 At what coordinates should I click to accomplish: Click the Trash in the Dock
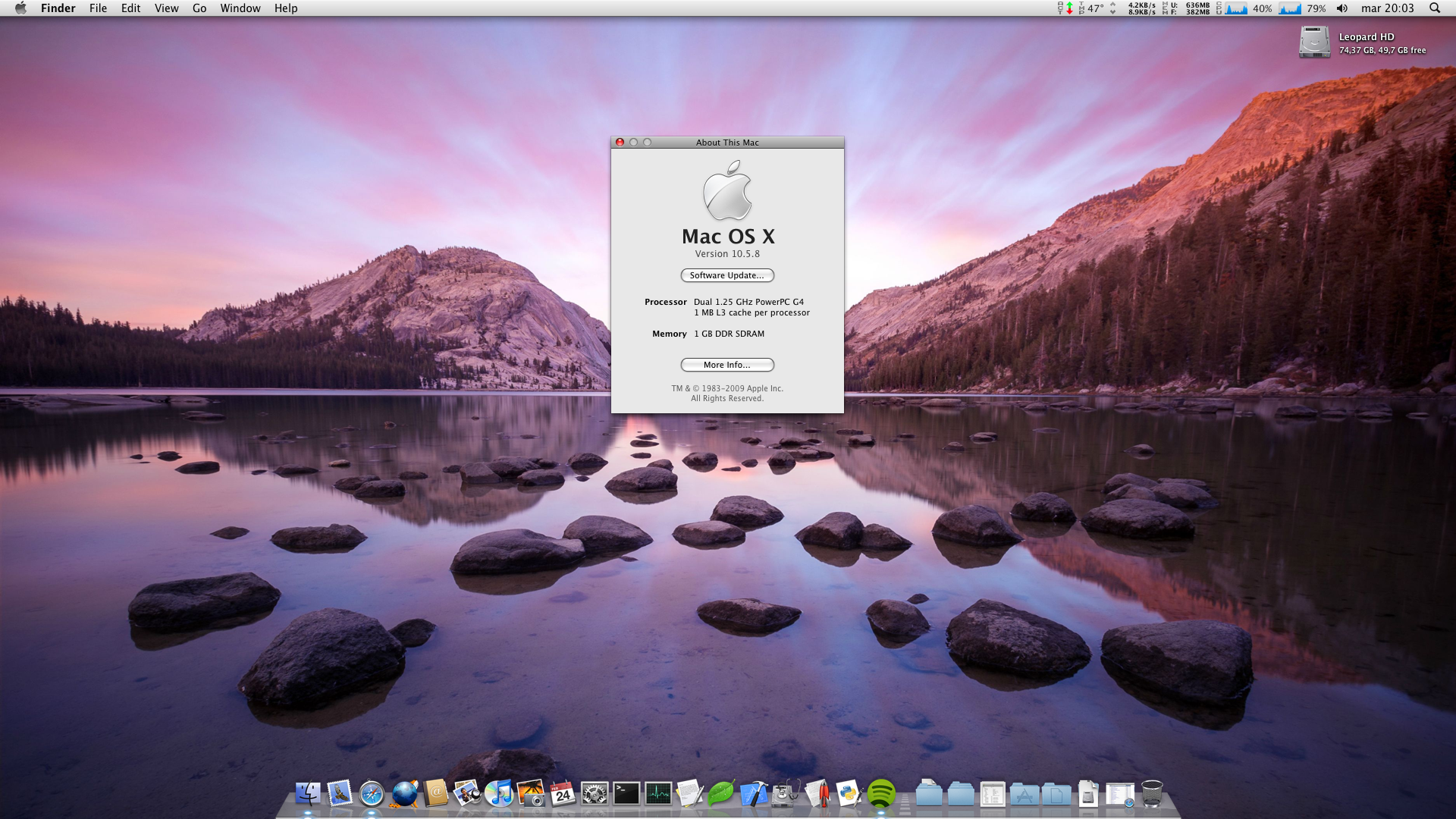1151,794
